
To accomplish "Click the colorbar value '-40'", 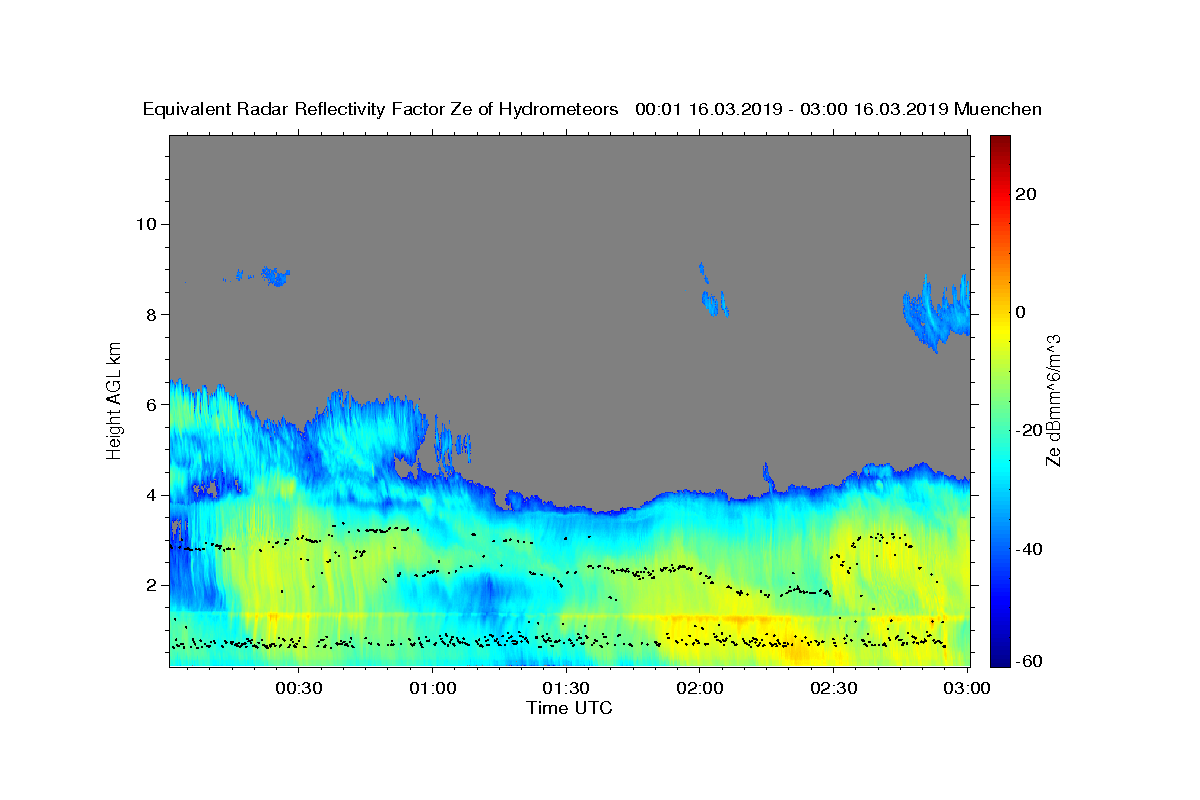I will [x=1029, y=549].
